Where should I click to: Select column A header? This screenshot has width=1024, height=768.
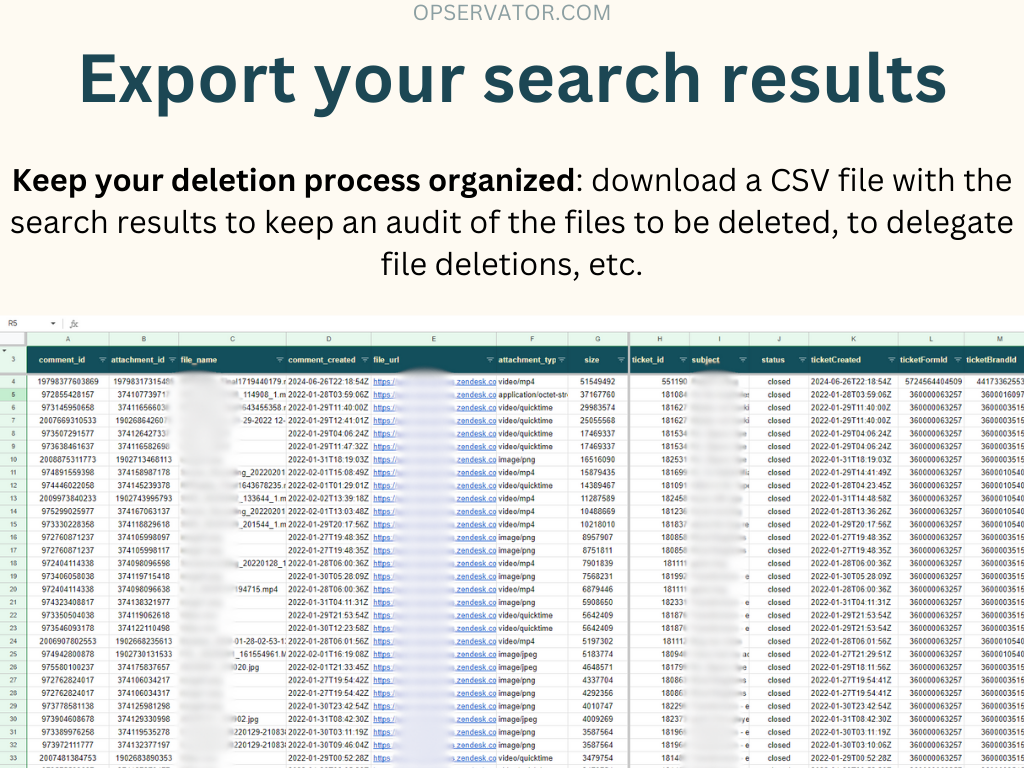point(68,340)
